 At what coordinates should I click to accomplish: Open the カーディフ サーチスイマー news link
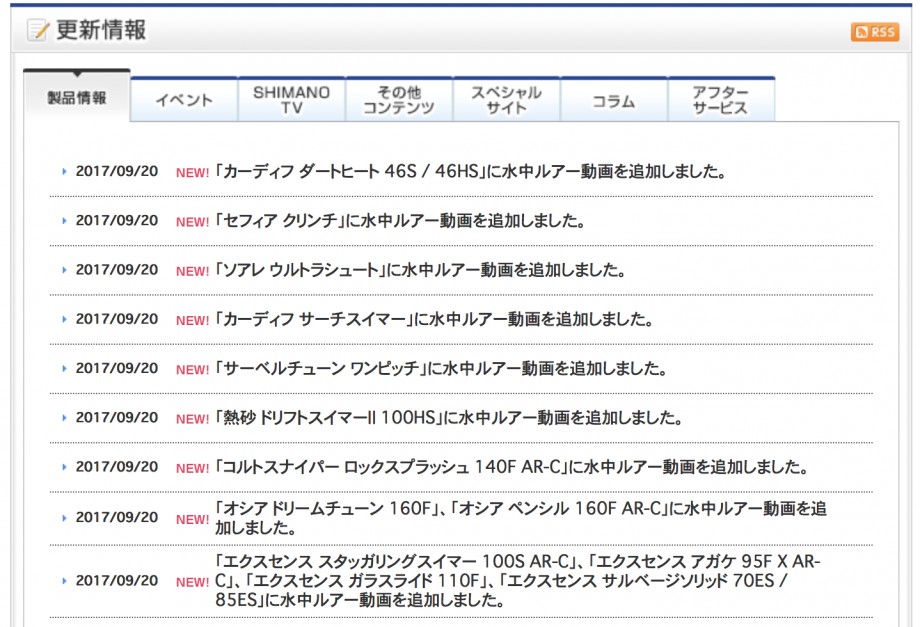(x=434, y=319)
